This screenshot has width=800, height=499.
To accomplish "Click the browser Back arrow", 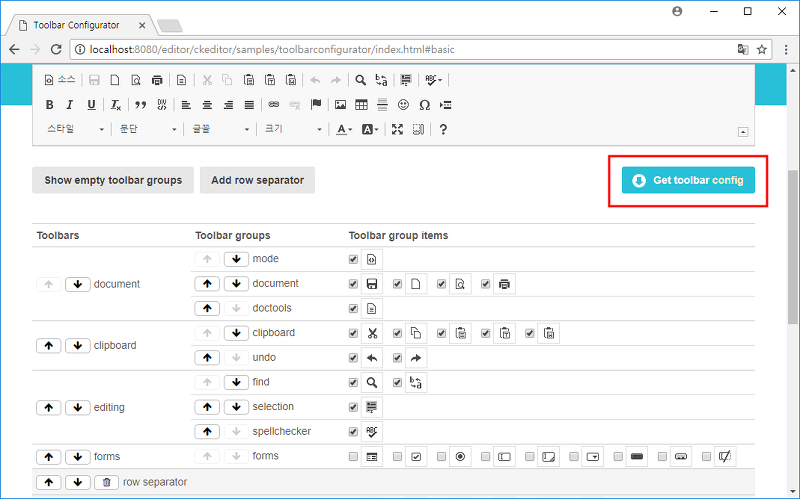I will [x=14, y=49].
